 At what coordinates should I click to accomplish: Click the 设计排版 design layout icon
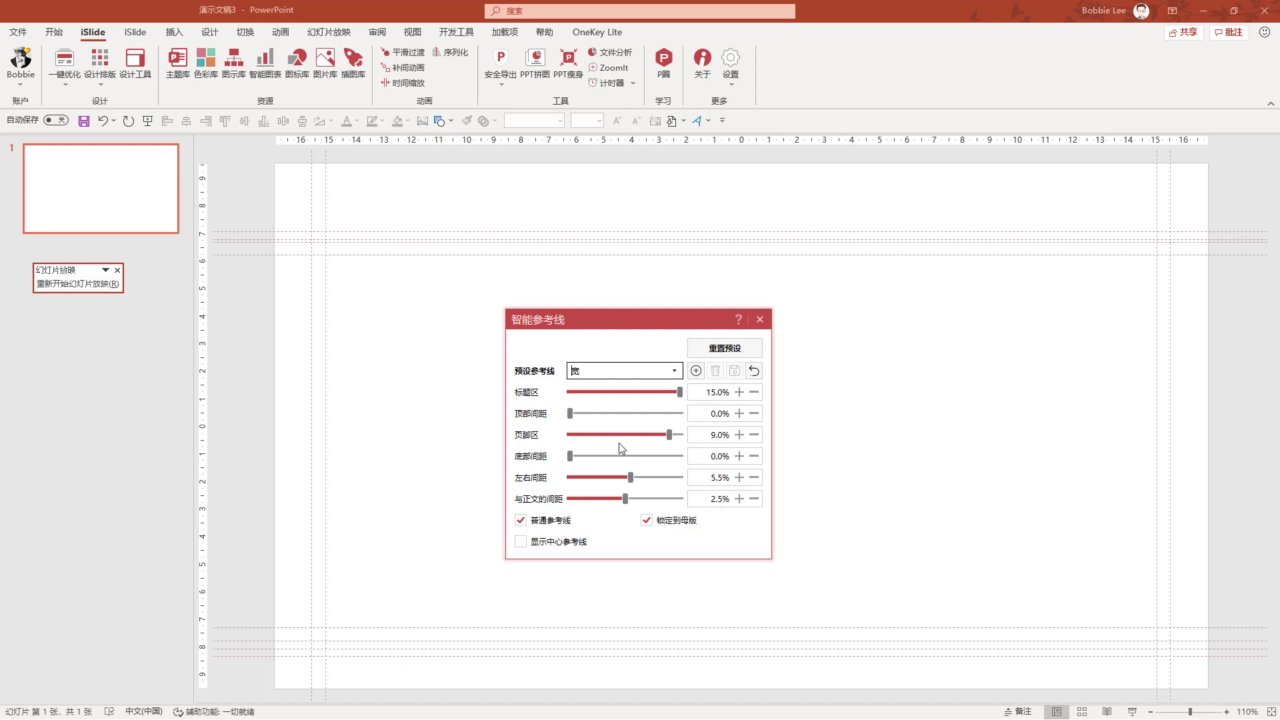pos(100,58)
